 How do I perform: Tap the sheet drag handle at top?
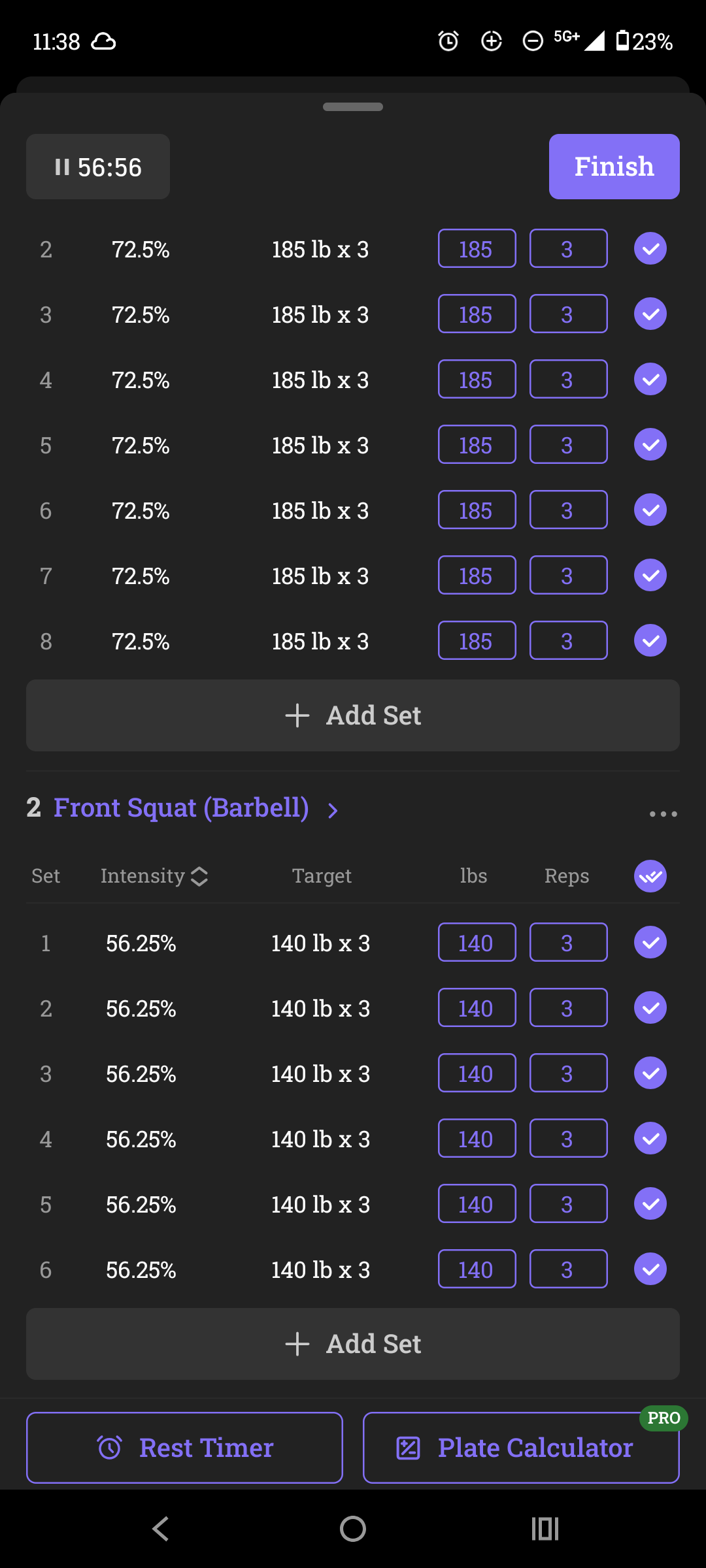coord(353,106)
